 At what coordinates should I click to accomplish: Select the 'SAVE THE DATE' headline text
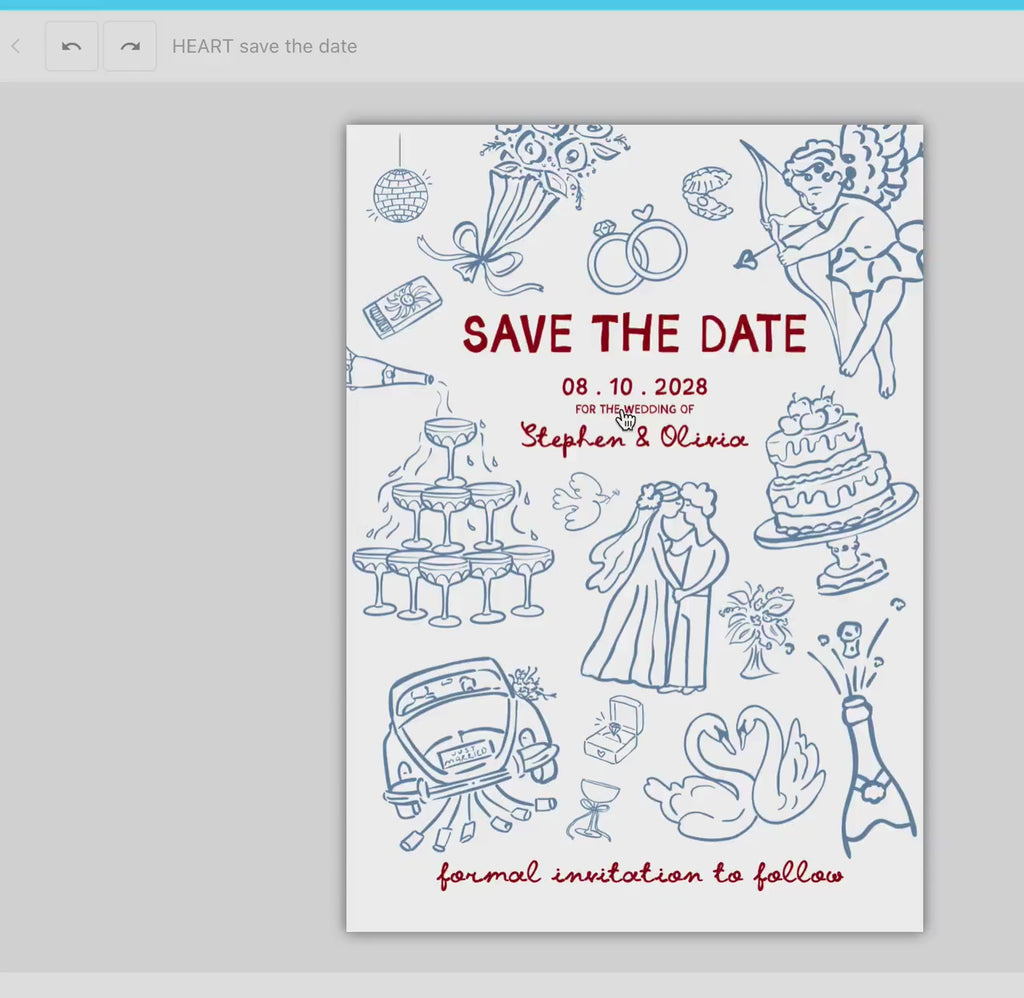click(635, 334)
